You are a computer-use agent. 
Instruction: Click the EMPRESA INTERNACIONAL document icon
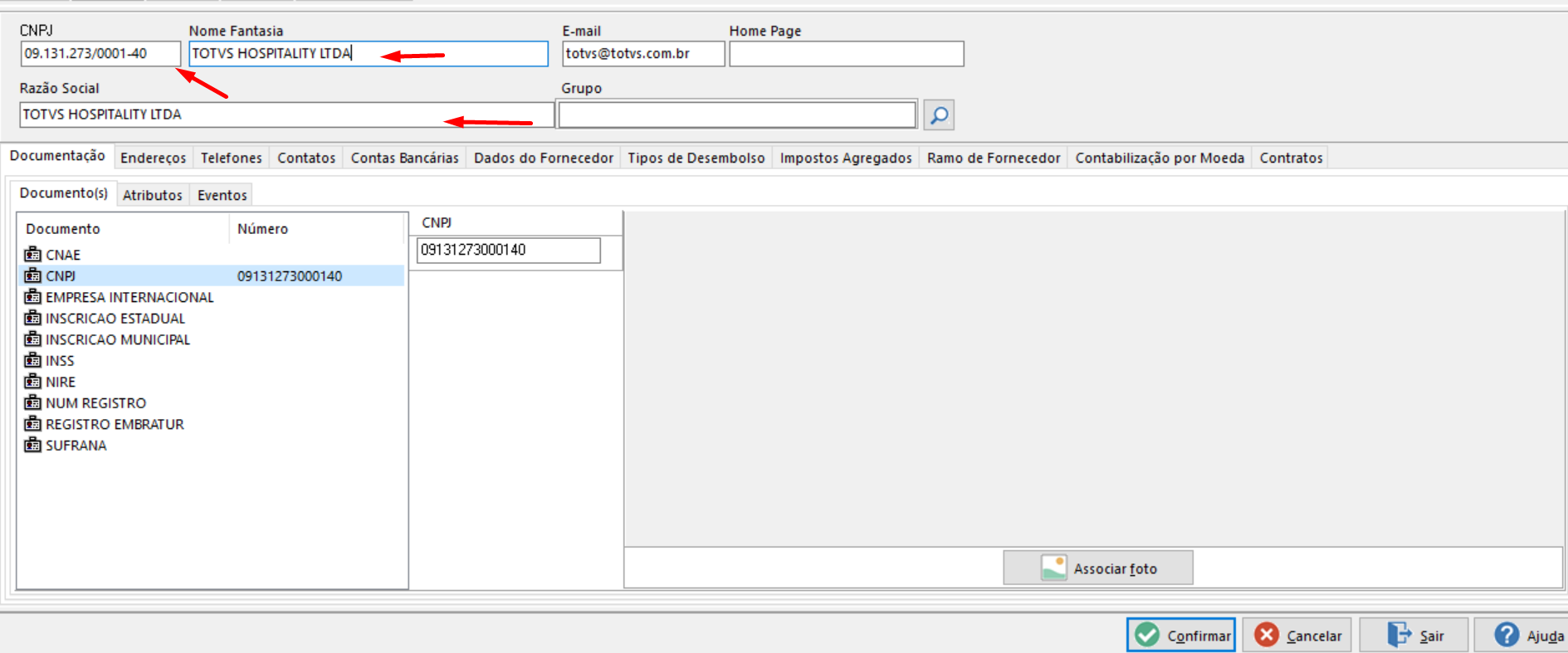click(32, 296)
